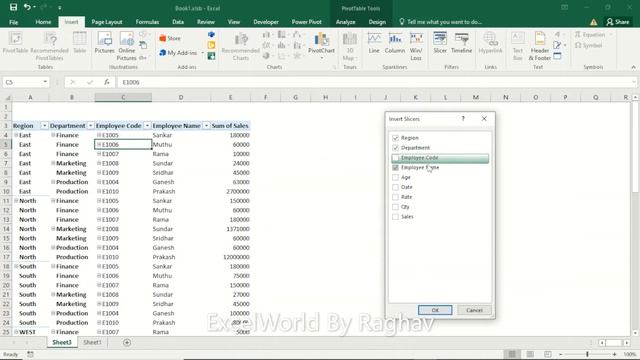This screenshot has width=640, height=360.
Task: Open the Region column filter dropdown
Action: 44,126
